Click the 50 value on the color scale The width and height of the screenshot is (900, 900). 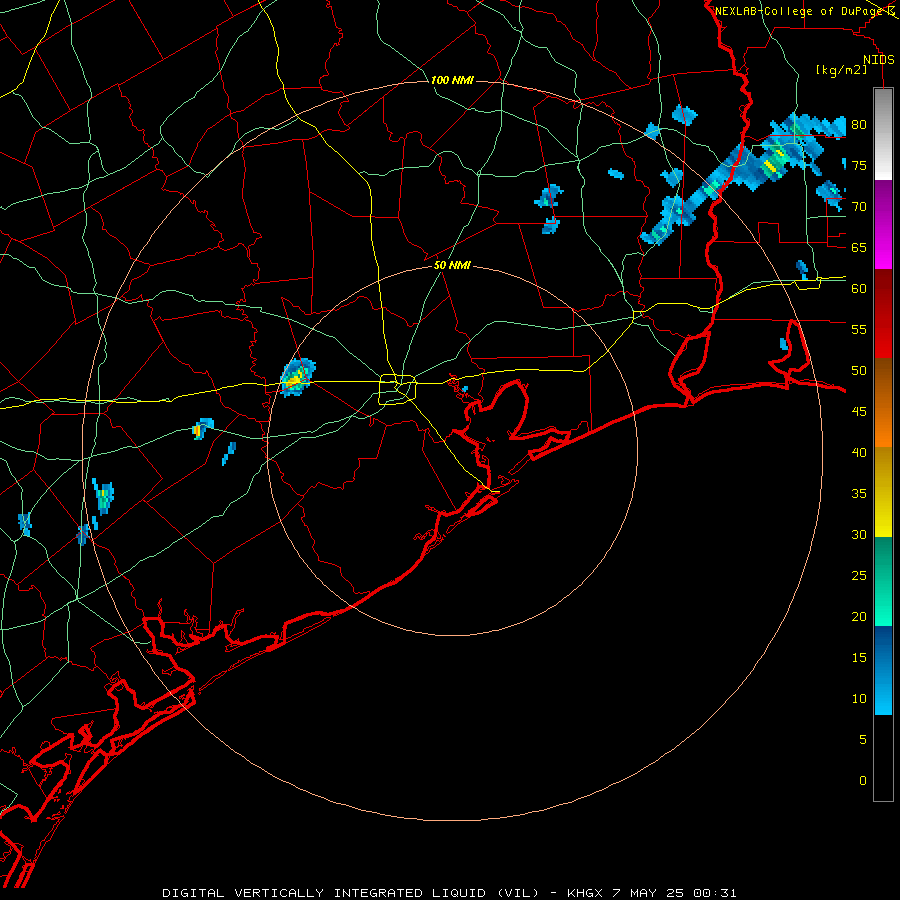tap(859, 371)
